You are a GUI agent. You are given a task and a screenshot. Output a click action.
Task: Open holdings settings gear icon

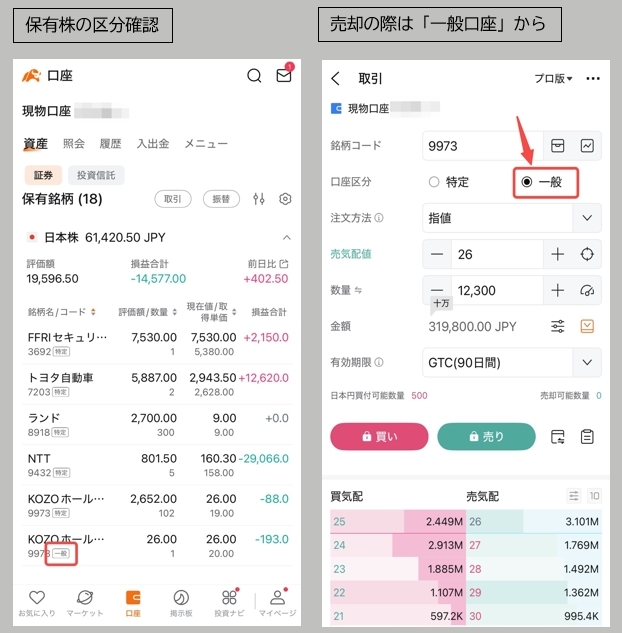[x=285, y=199]
